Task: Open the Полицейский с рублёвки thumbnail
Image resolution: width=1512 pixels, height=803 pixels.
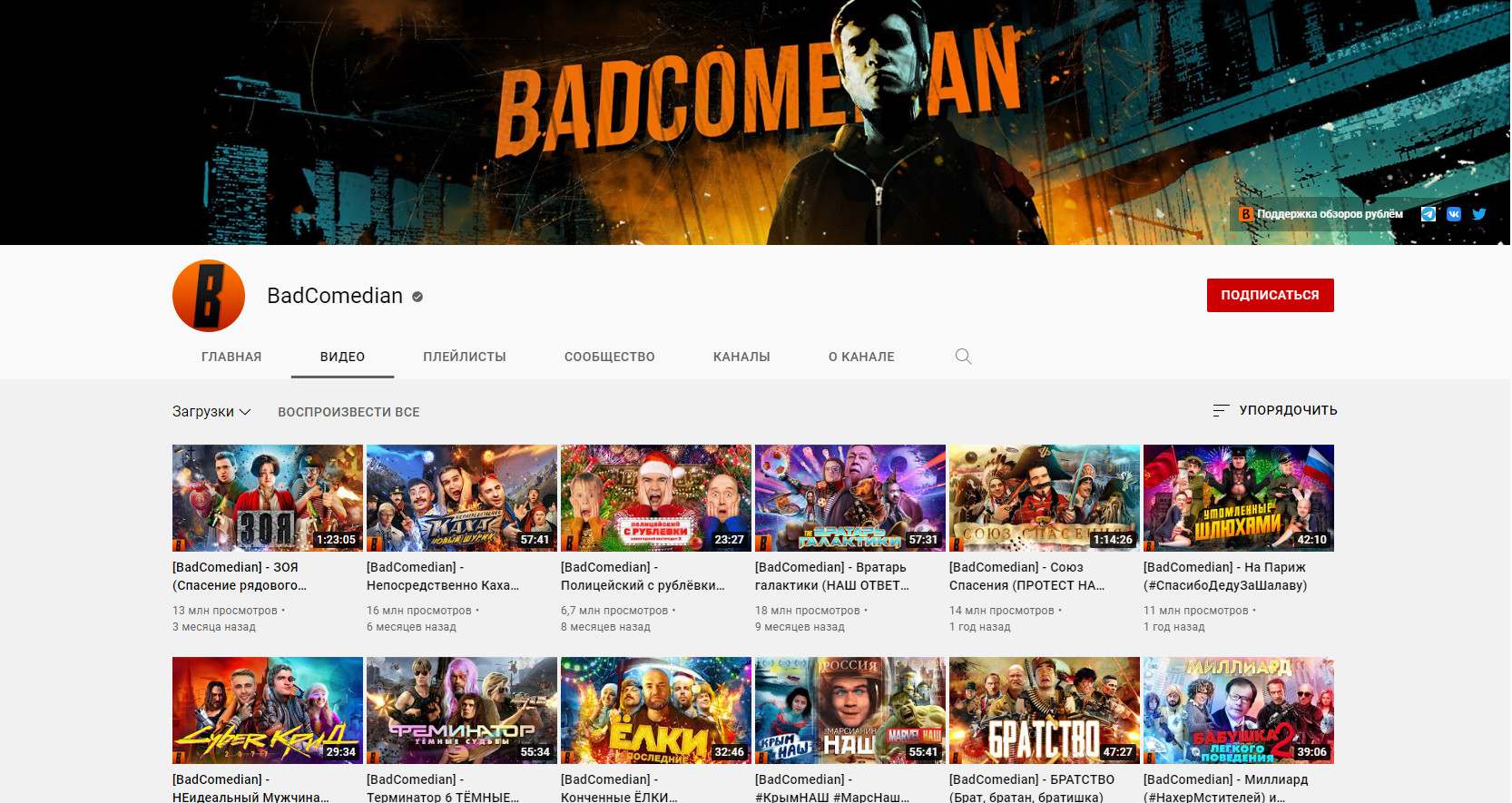Action: (x=656, y=498)
